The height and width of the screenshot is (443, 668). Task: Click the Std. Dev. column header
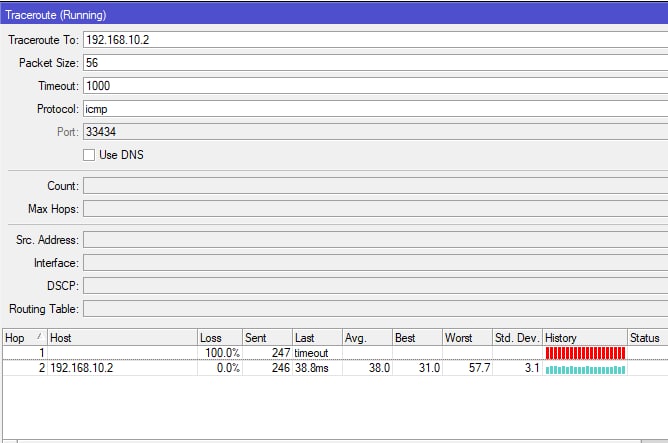[517, 338]
